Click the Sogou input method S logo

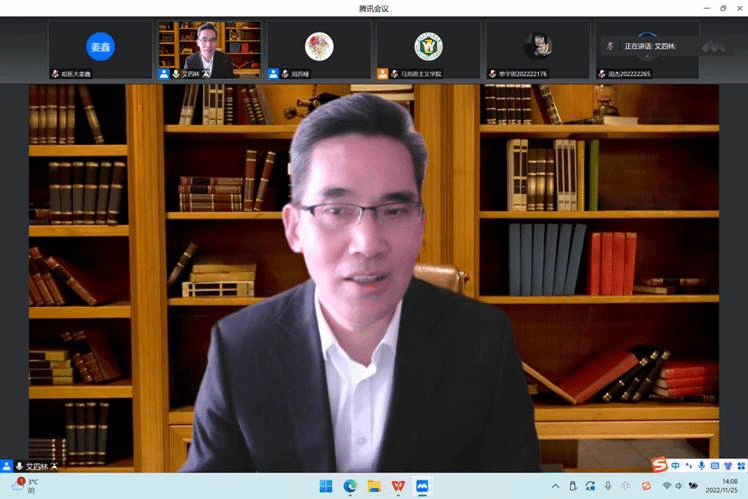point(659,466)
